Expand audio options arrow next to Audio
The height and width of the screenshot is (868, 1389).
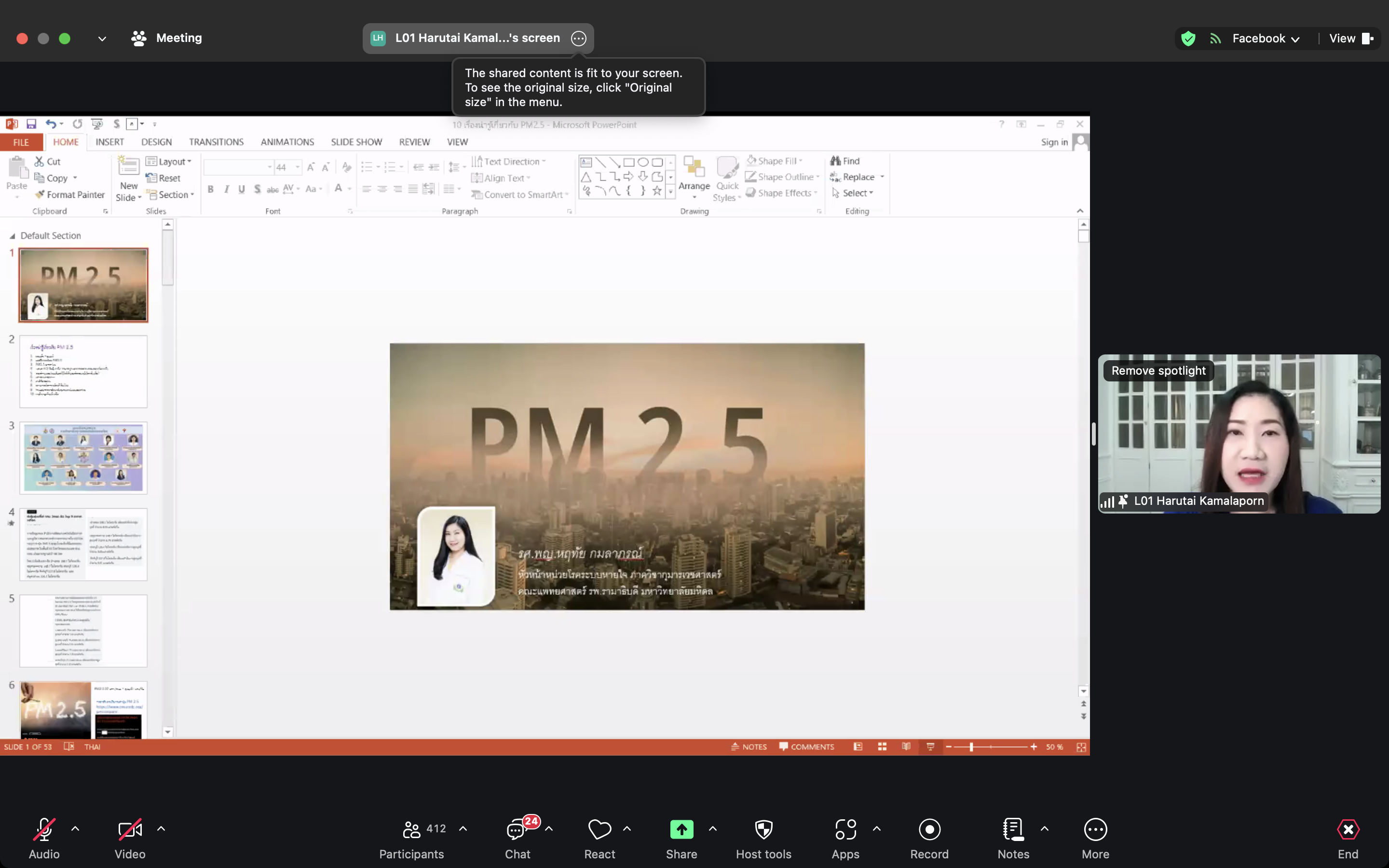tap(75, 828)
